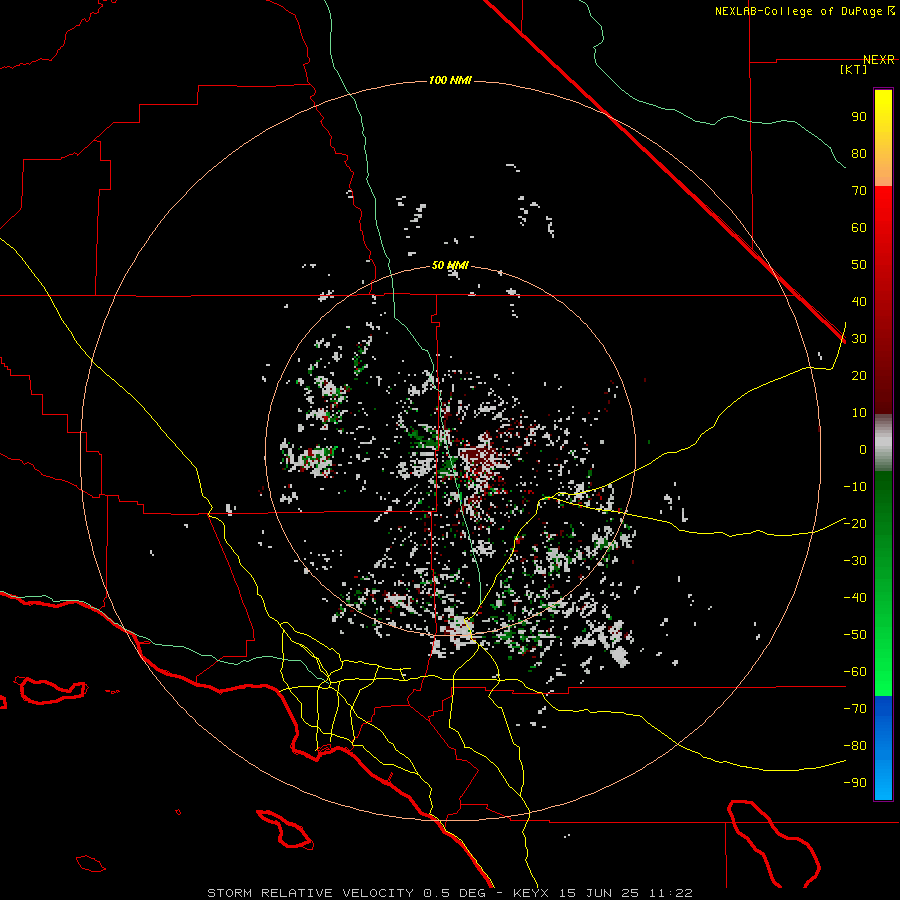Click the NEXR label above the scale

point(879,60)
